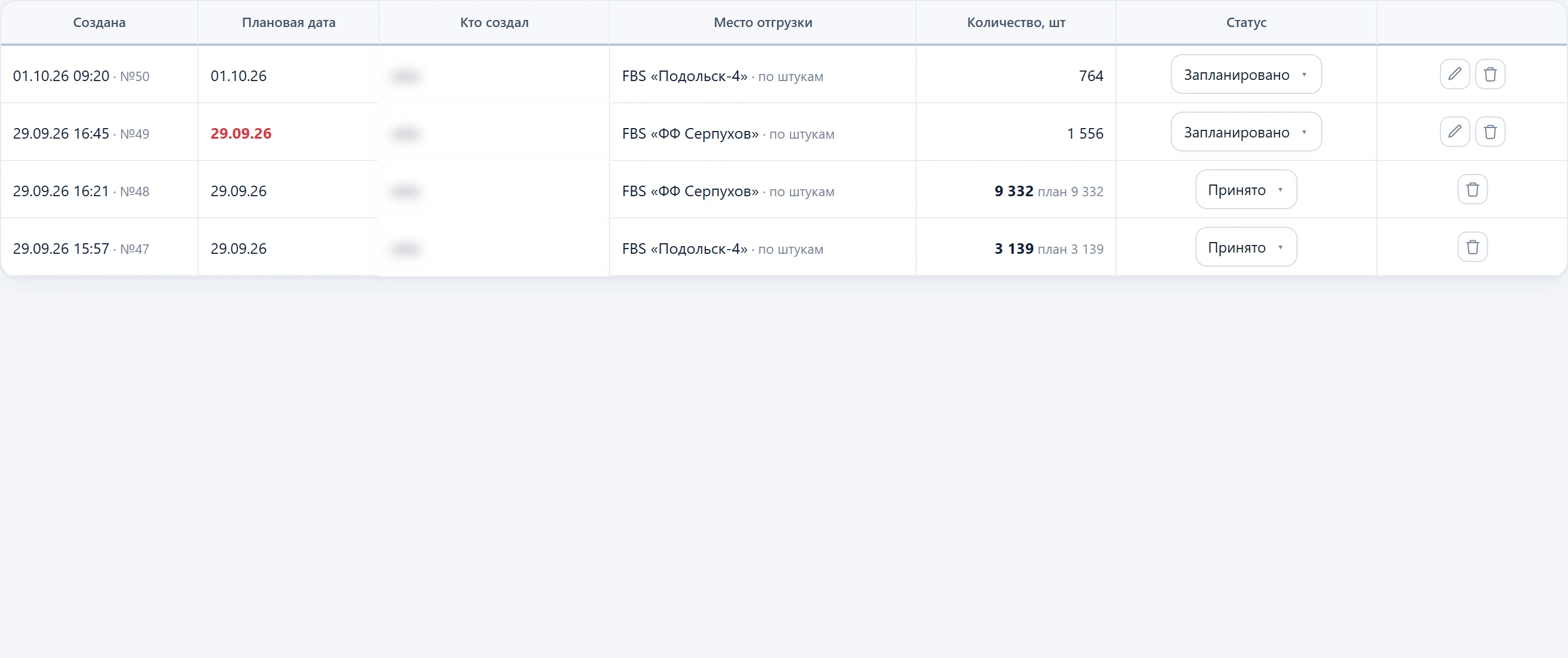Click the 'Место отгрузки' column header
Viewport: 1568px width, 658px height.
click(763, 22)
